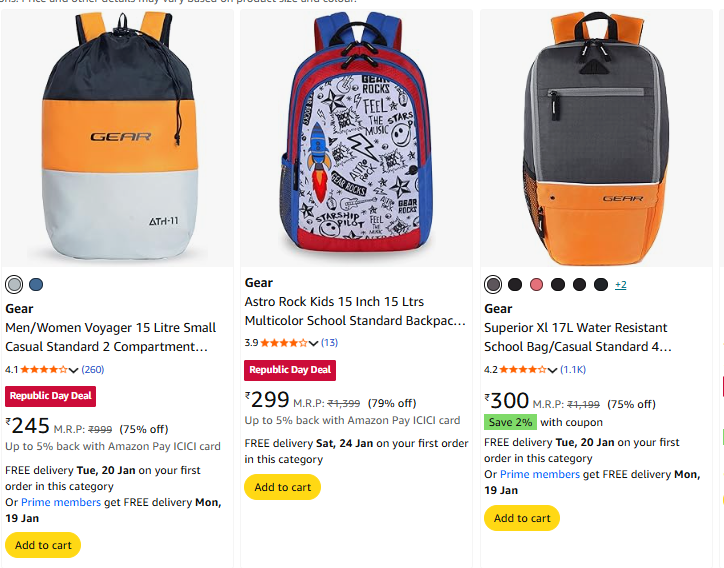Image resolution: width=724 pixels, height=568 pixels.
Task: Open the 1.1K customer ratings link
Action: [573, 370]
